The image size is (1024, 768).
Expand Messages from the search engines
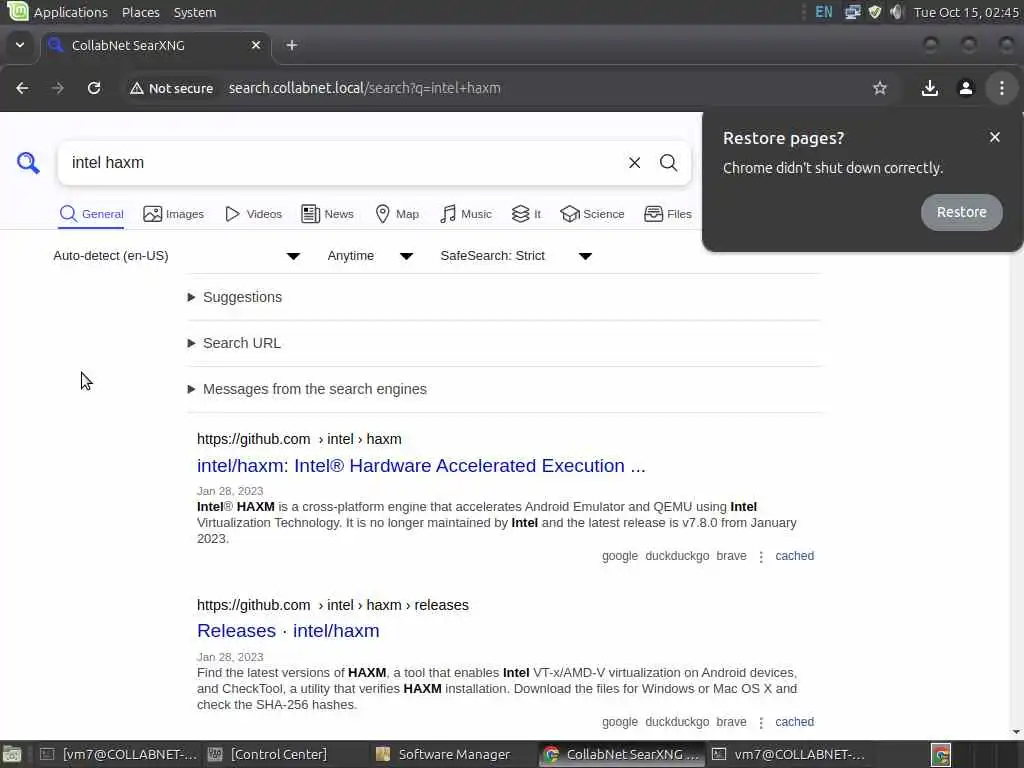(307, 389)
